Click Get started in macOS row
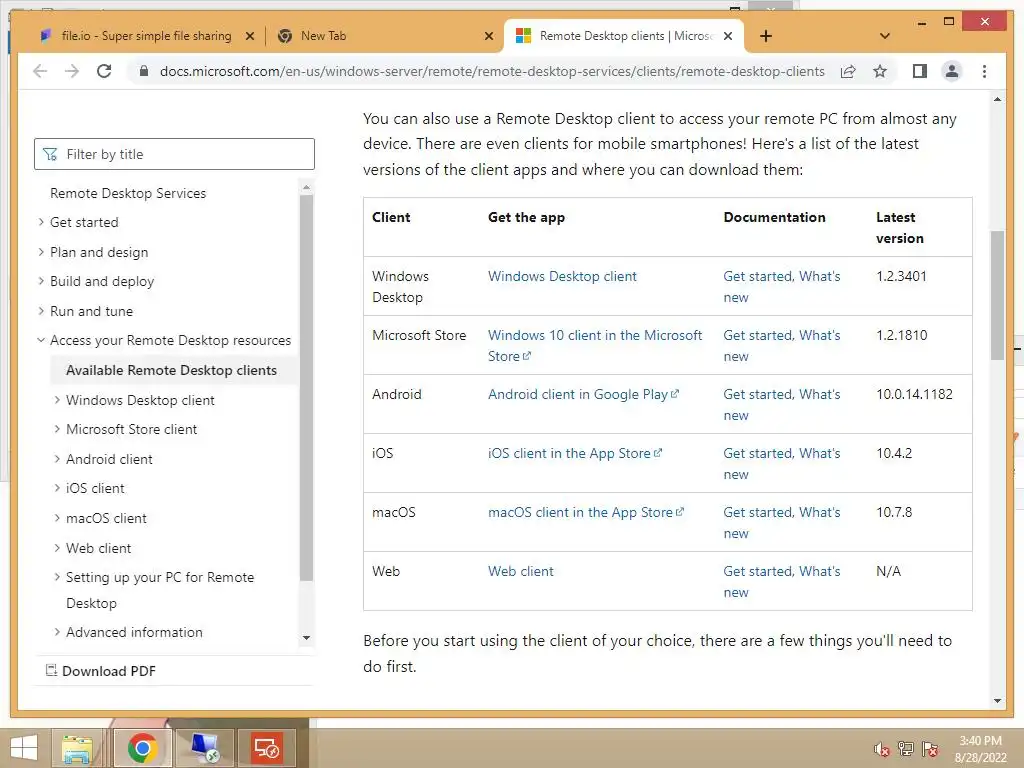The image size is (1024, 768). (x=758, y=512)
